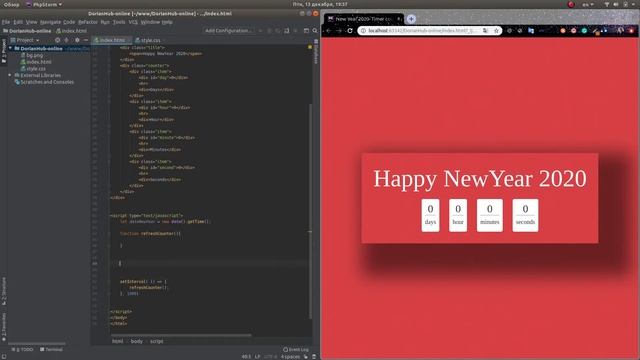
Task: Click the html breadcrumb below editor
Action: coord(118,341)
